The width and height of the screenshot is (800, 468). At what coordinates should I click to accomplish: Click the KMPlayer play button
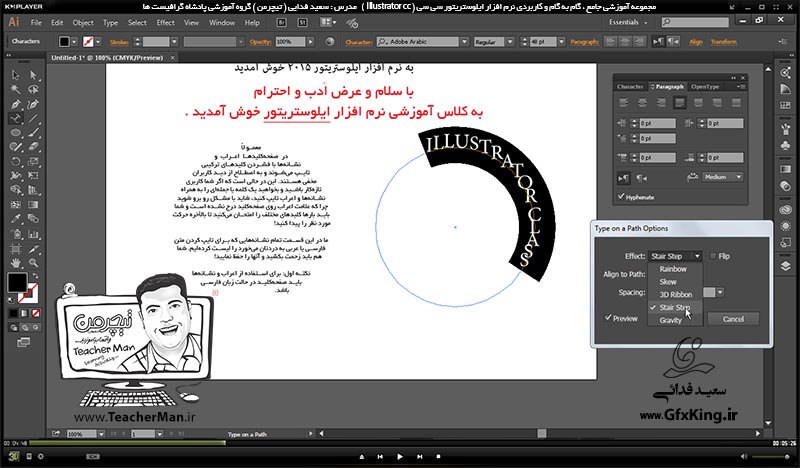400,457
